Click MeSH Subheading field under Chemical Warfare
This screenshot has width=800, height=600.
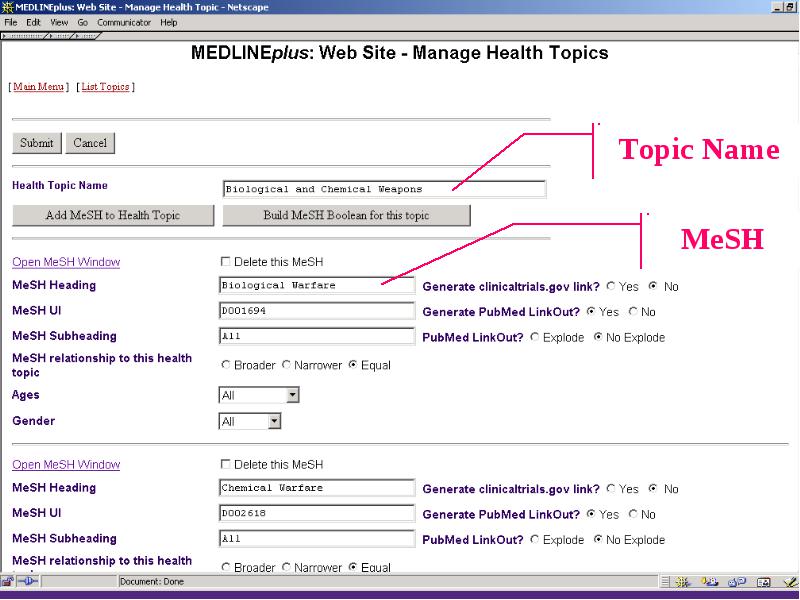(317, 538)
